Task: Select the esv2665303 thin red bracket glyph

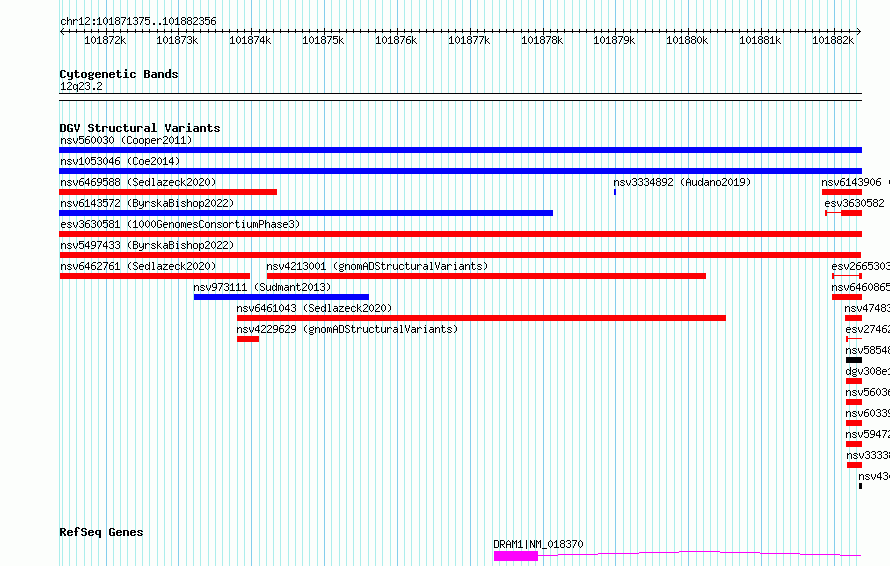Action: click(x=847, y=276)
